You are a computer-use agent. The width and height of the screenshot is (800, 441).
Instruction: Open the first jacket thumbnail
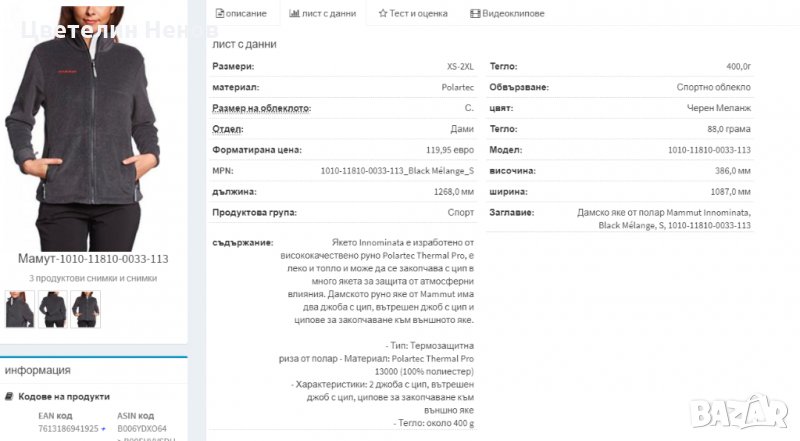point(20,308)
